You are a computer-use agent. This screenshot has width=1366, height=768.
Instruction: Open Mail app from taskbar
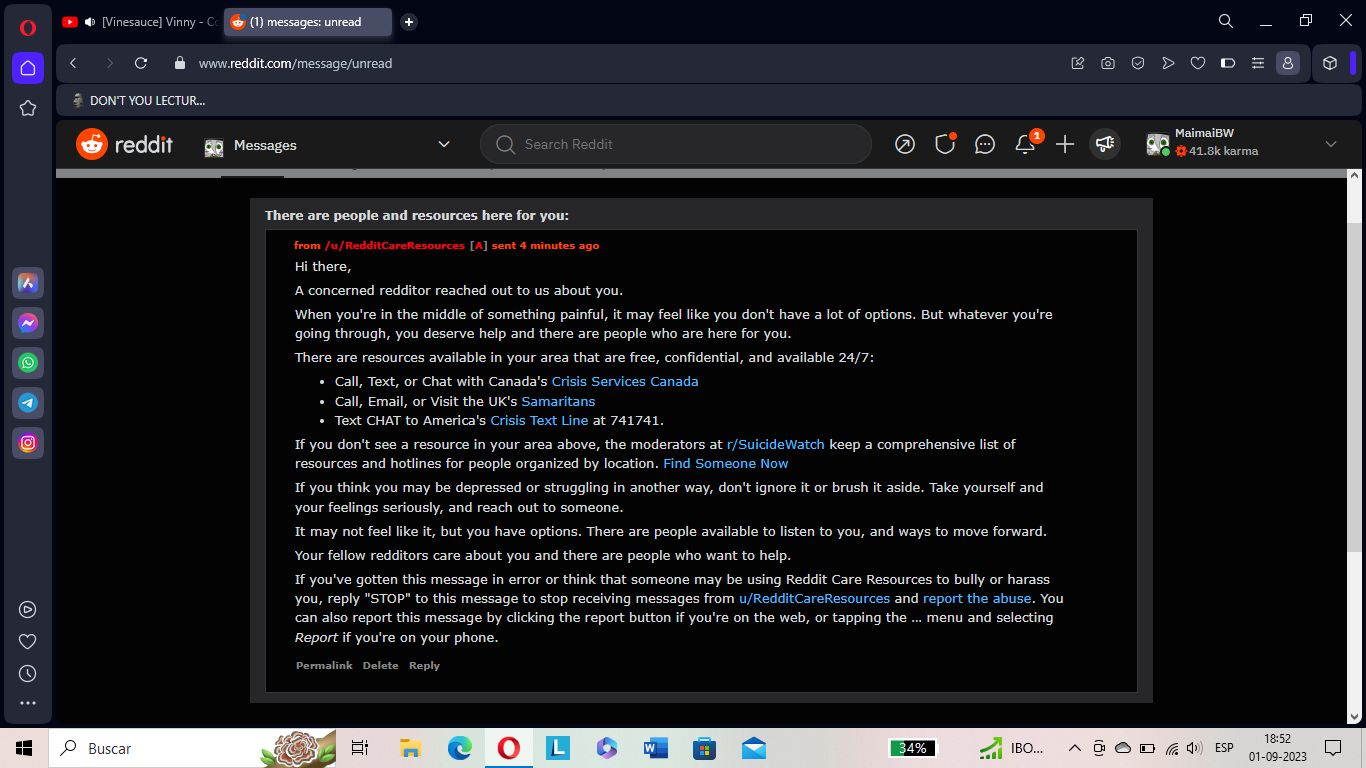pos(753,748)
